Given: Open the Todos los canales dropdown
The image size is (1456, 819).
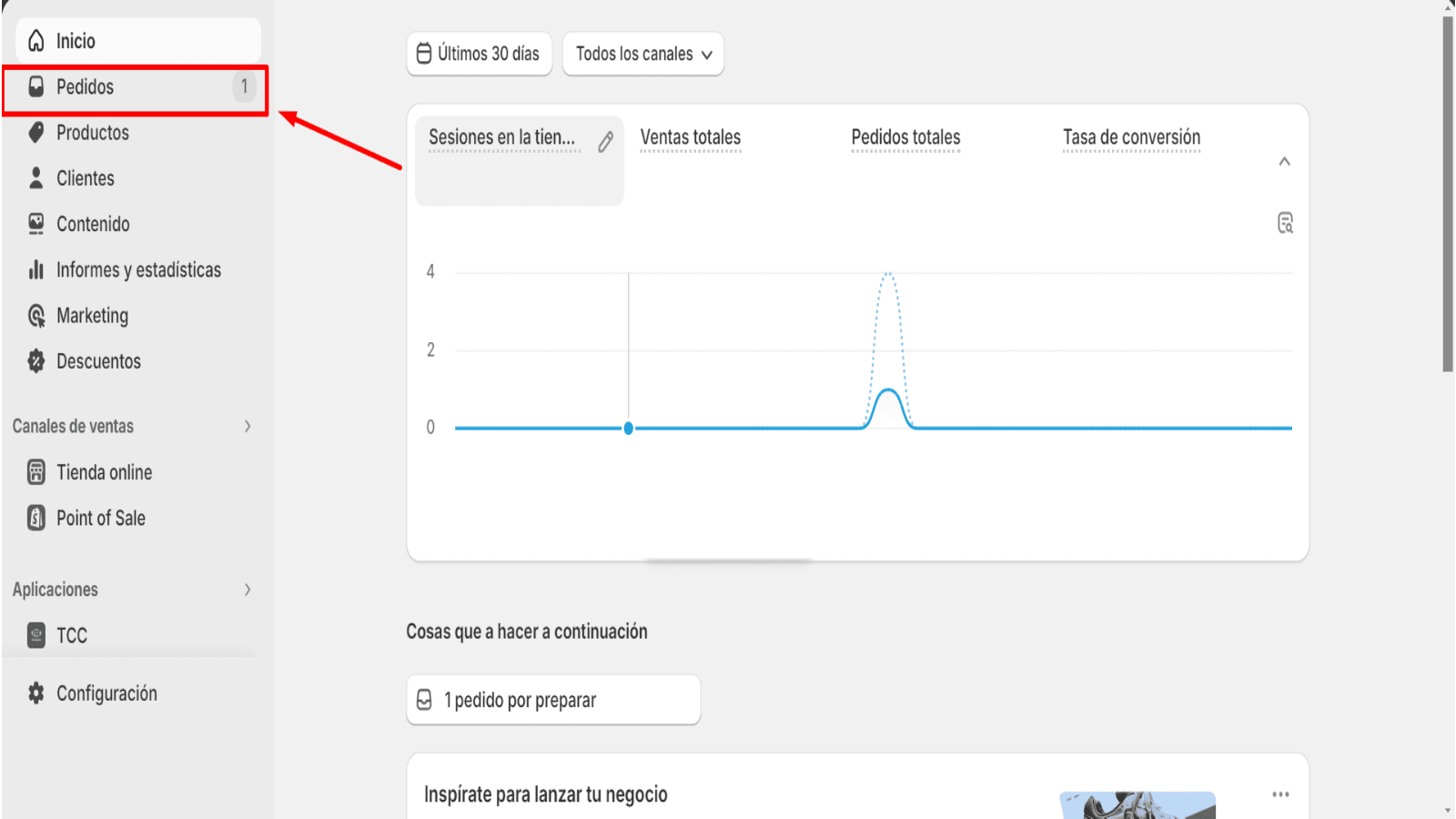Looking at the screenshot, I should [x=642, y=54].
